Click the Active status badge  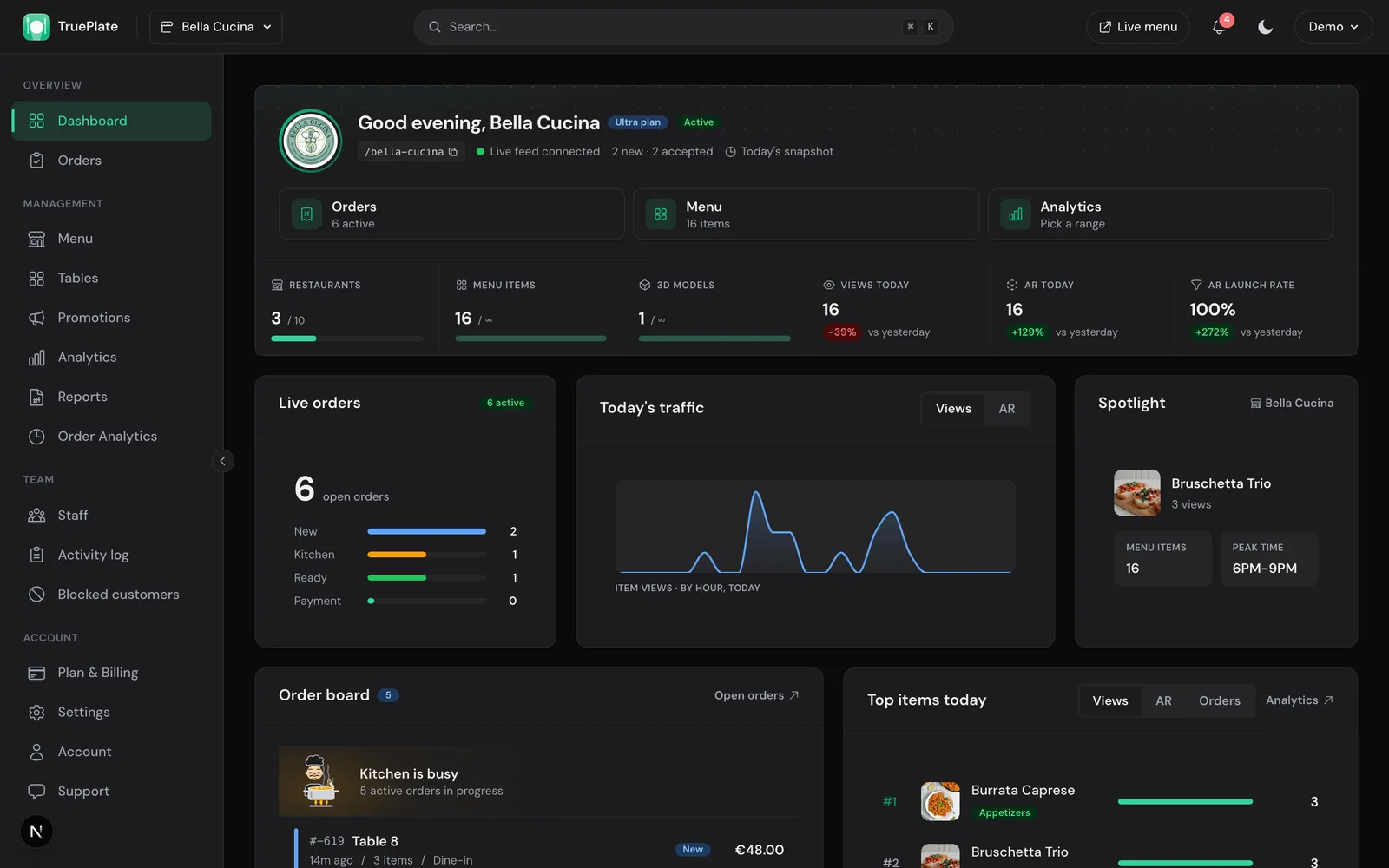click(x=699, y=122)
